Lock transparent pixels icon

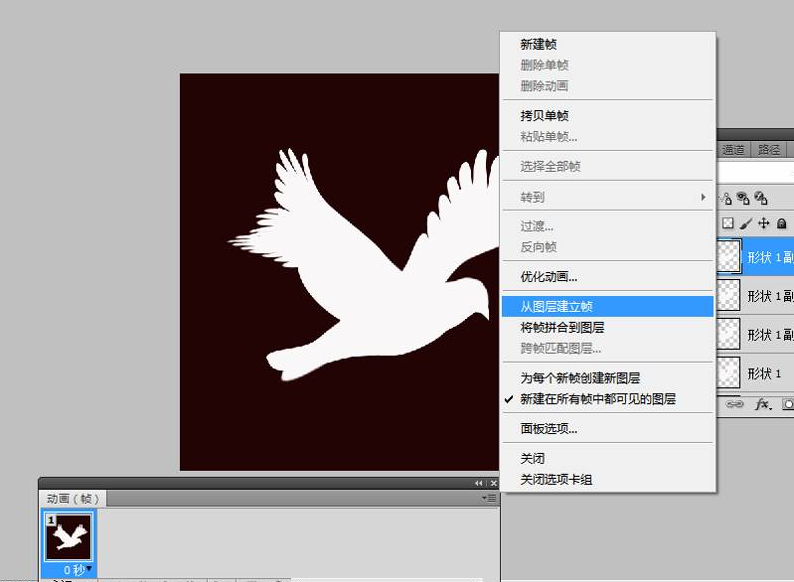tap(728, 223)
